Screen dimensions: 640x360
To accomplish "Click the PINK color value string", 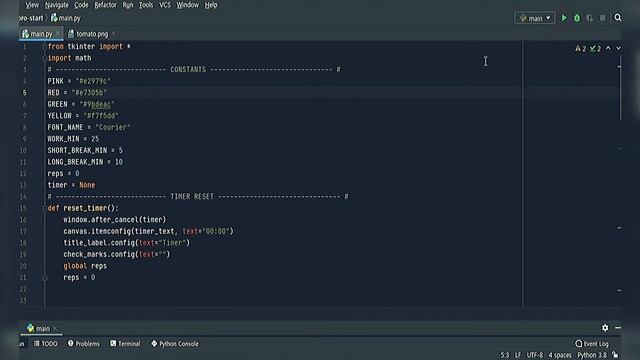I will tap(93, 81).
